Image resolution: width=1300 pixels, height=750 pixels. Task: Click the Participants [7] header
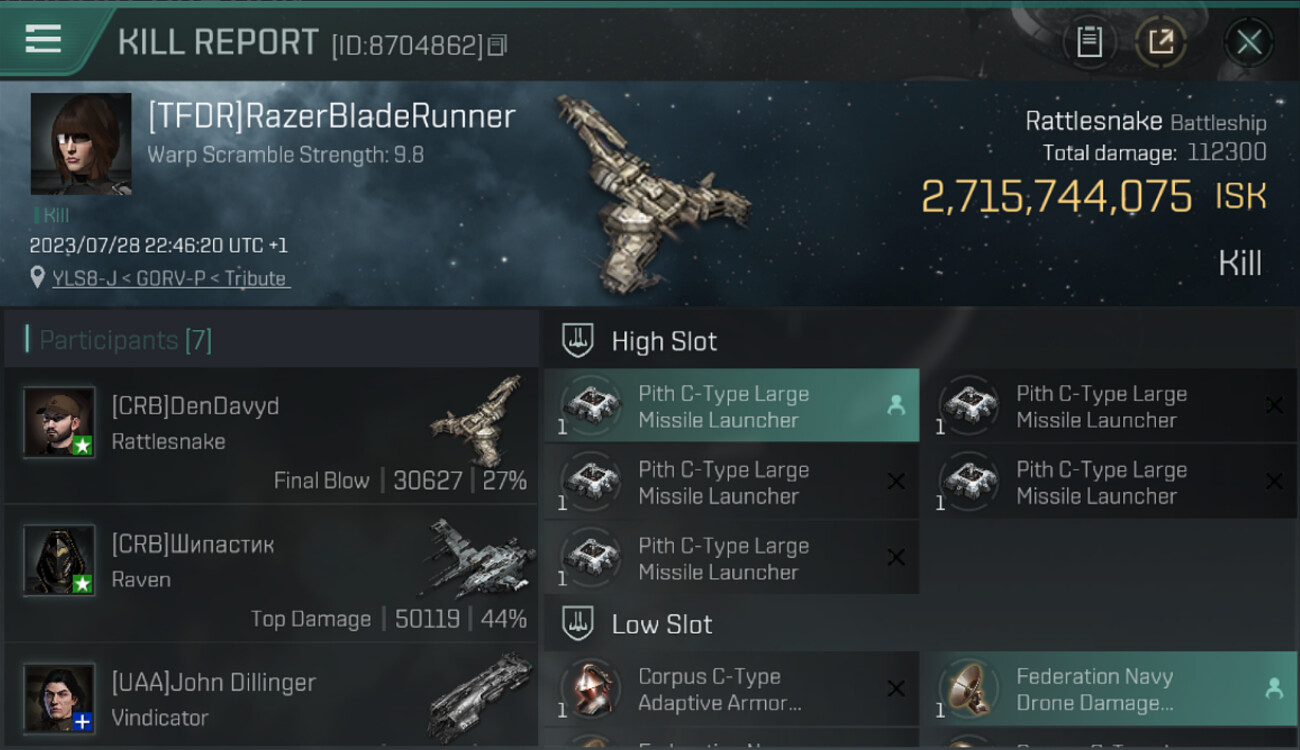[125, 340]
